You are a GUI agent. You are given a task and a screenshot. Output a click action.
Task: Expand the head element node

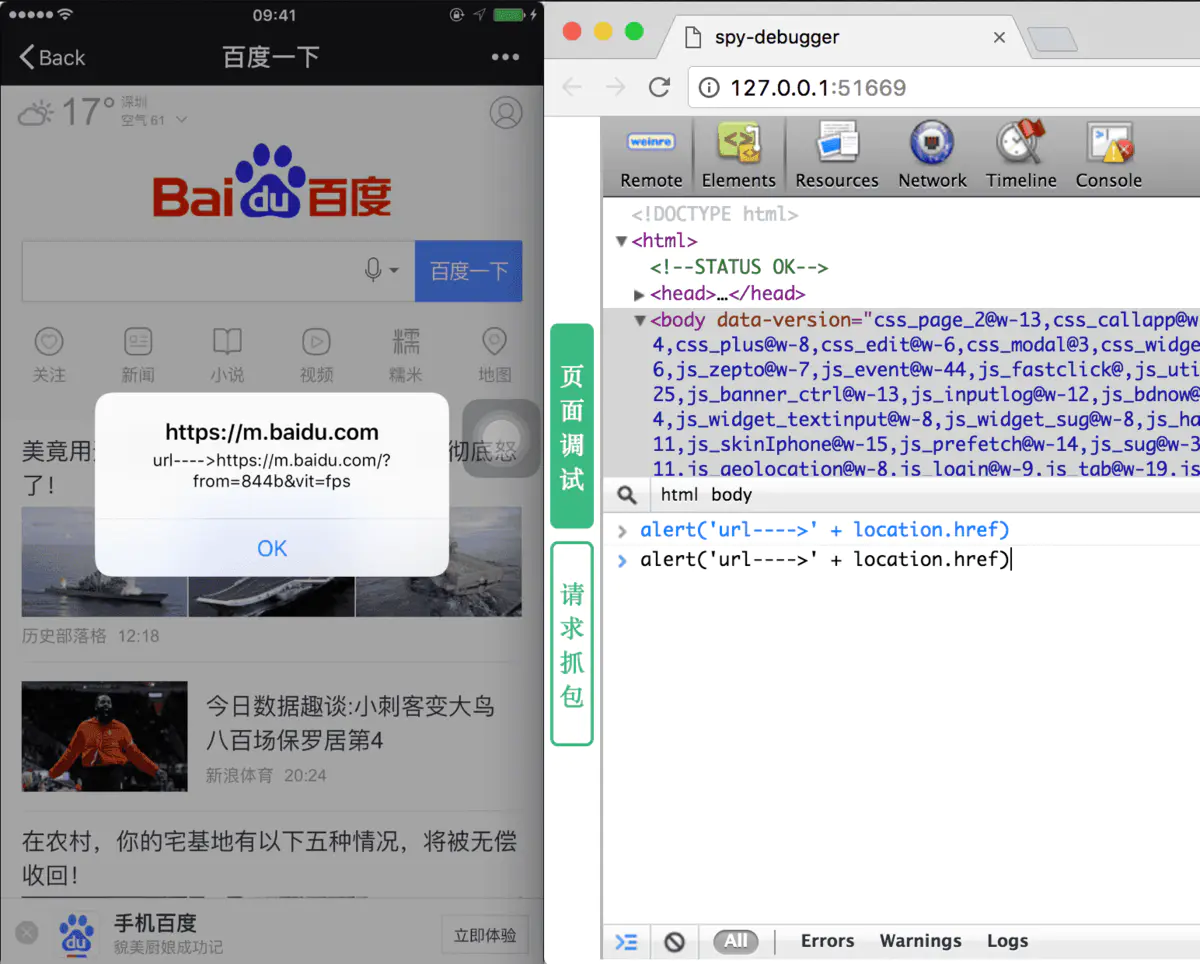tap(640, 294)
